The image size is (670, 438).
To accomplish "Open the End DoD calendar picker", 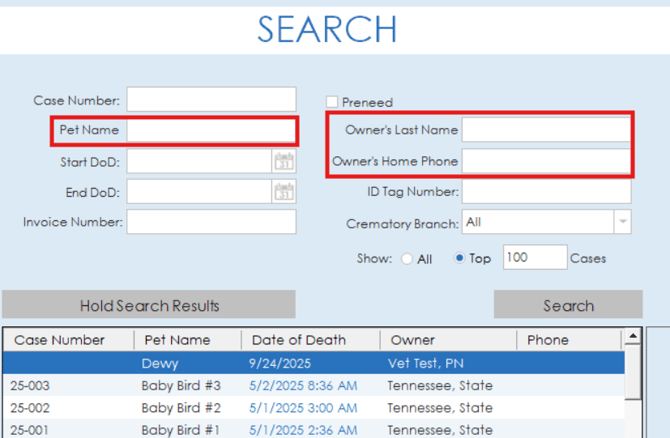I will click(x=284, y=191).
